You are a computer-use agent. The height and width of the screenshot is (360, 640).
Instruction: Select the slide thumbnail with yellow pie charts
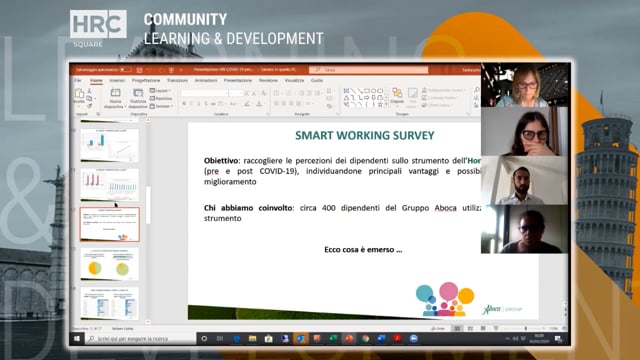click(110, 264)
